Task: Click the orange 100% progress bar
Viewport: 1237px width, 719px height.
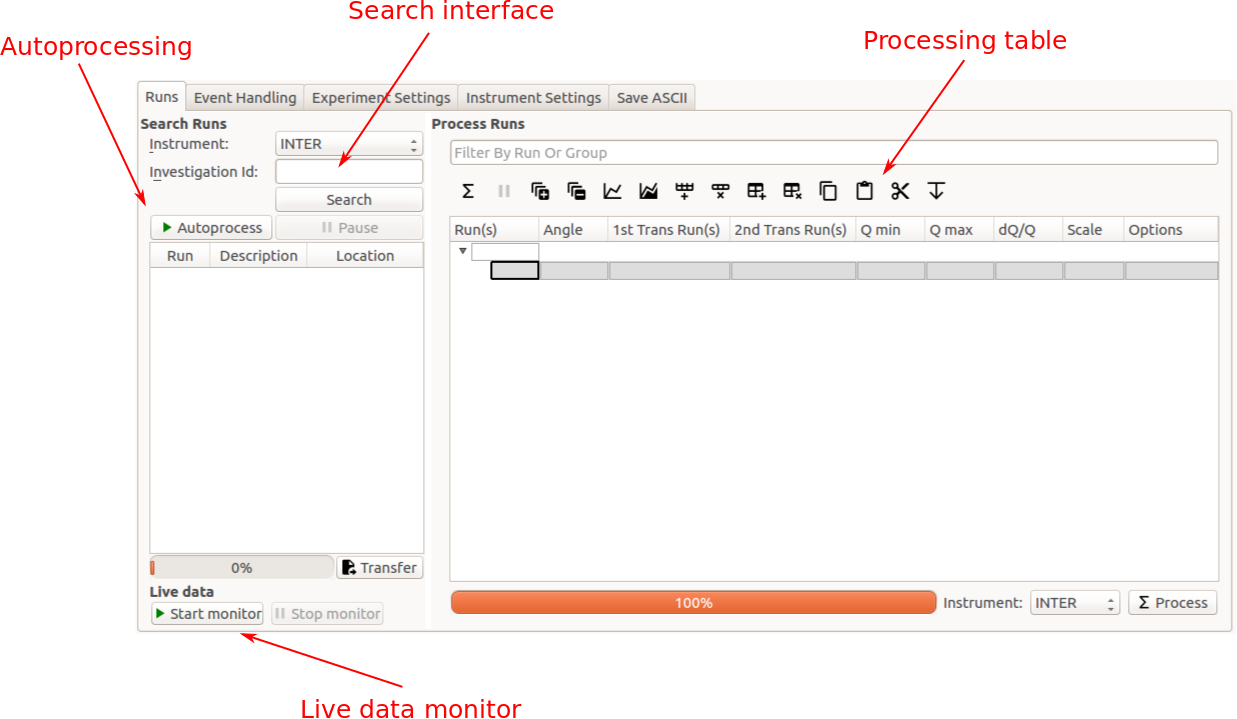Action: [x=693, y=603]
